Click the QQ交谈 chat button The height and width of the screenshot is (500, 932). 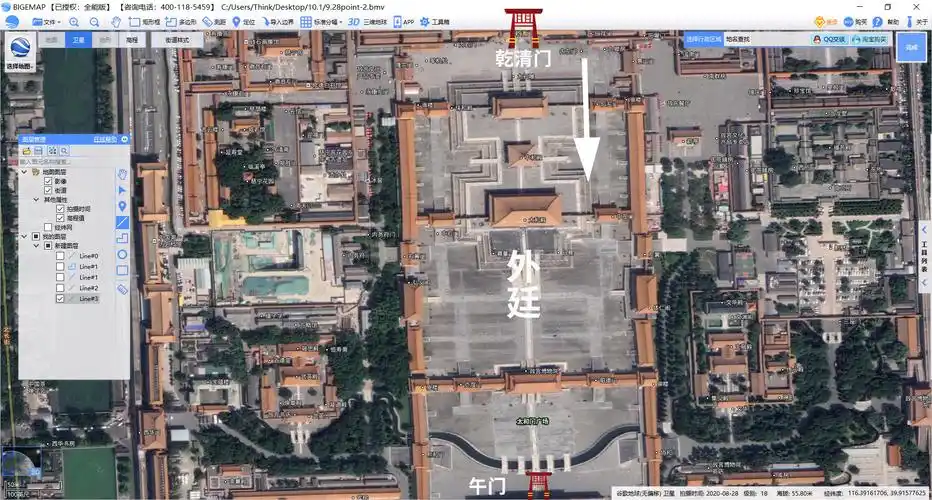pos(829,40)
